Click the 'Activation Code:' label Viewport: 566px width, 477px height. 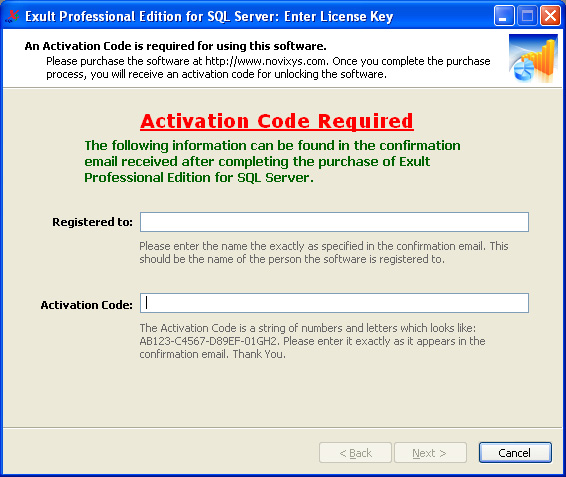point(87,305)
